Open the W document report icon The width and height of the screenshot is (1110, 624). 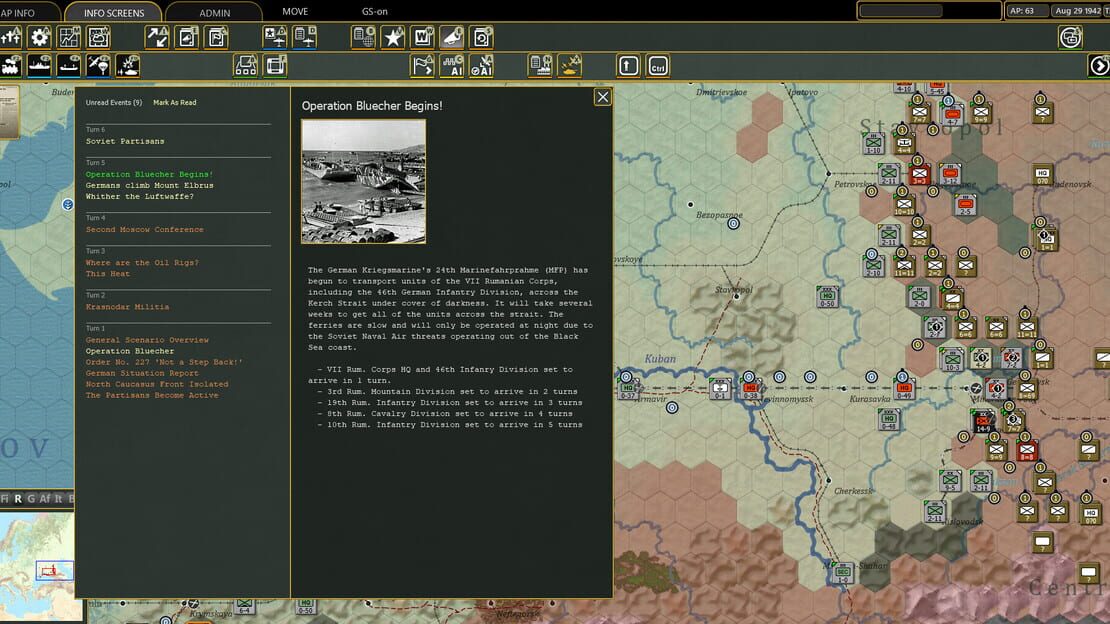coord(423,37)
